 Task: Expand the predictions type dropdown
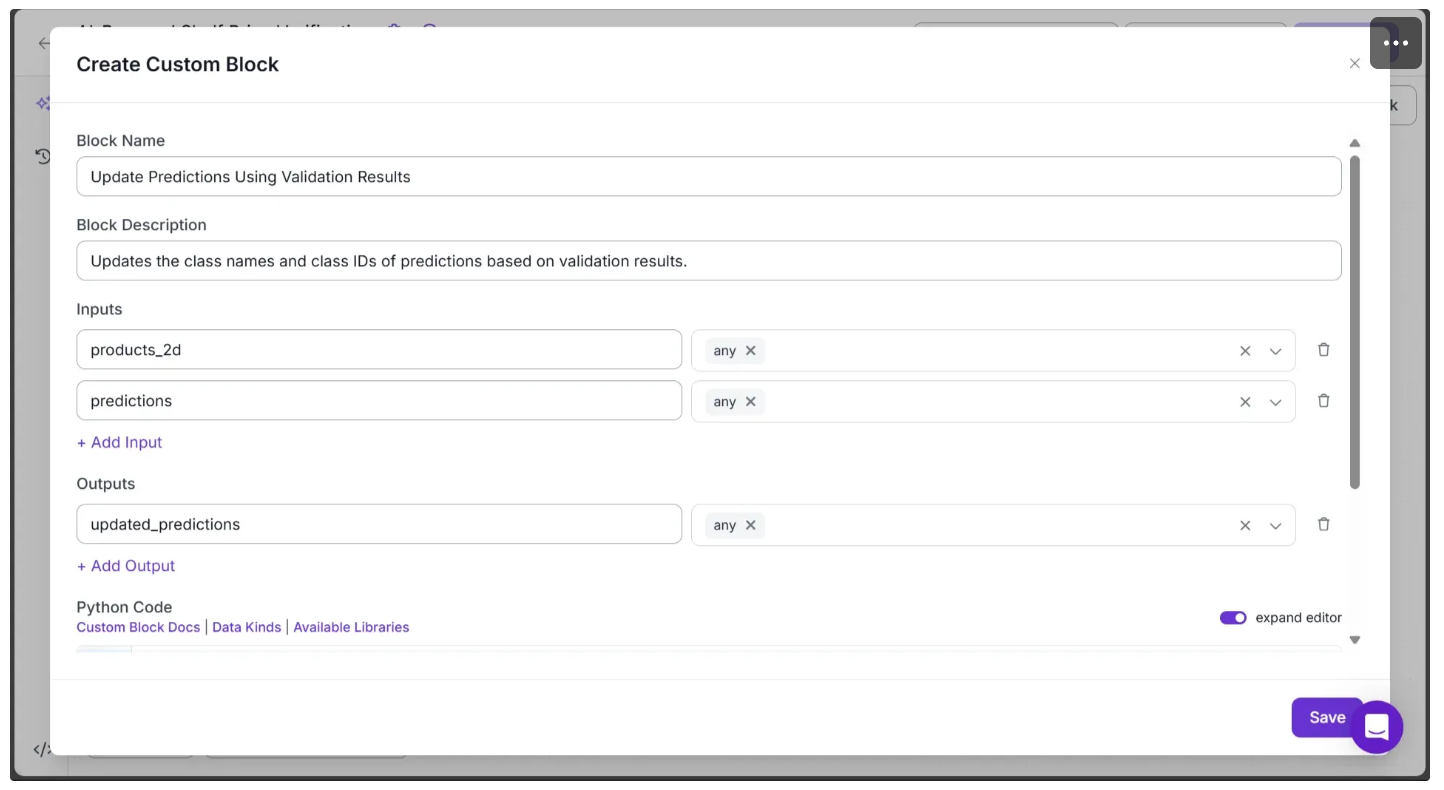point(1276,402)
